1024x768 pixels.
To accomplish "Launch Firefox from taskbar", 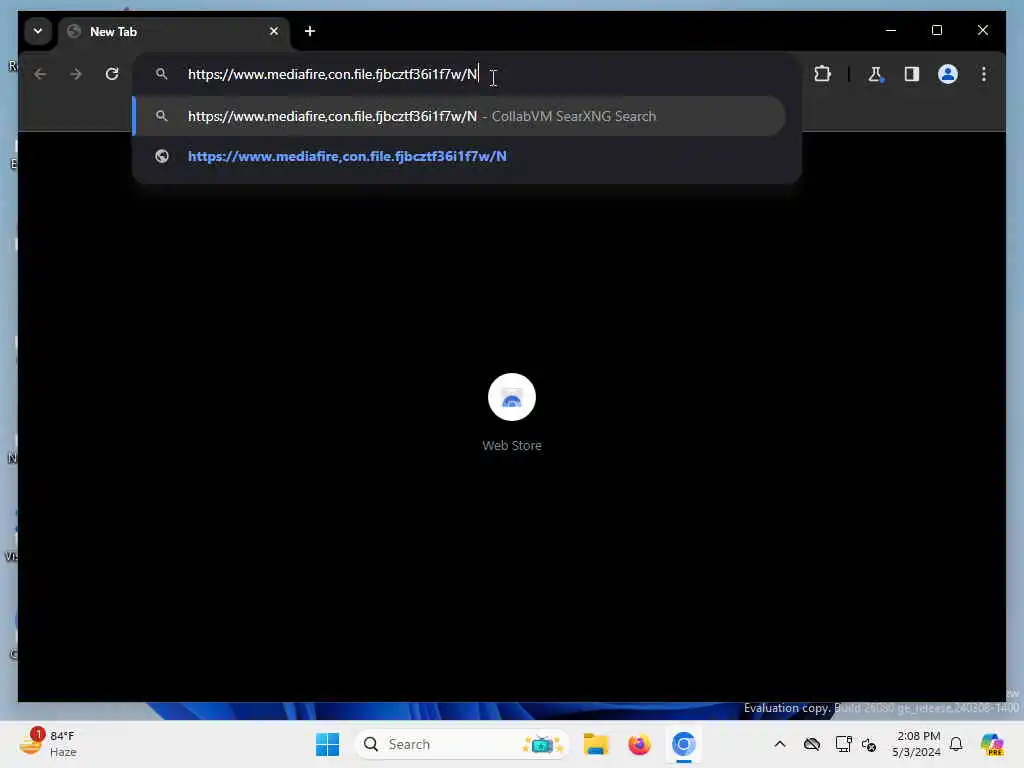I will (639, 744).
